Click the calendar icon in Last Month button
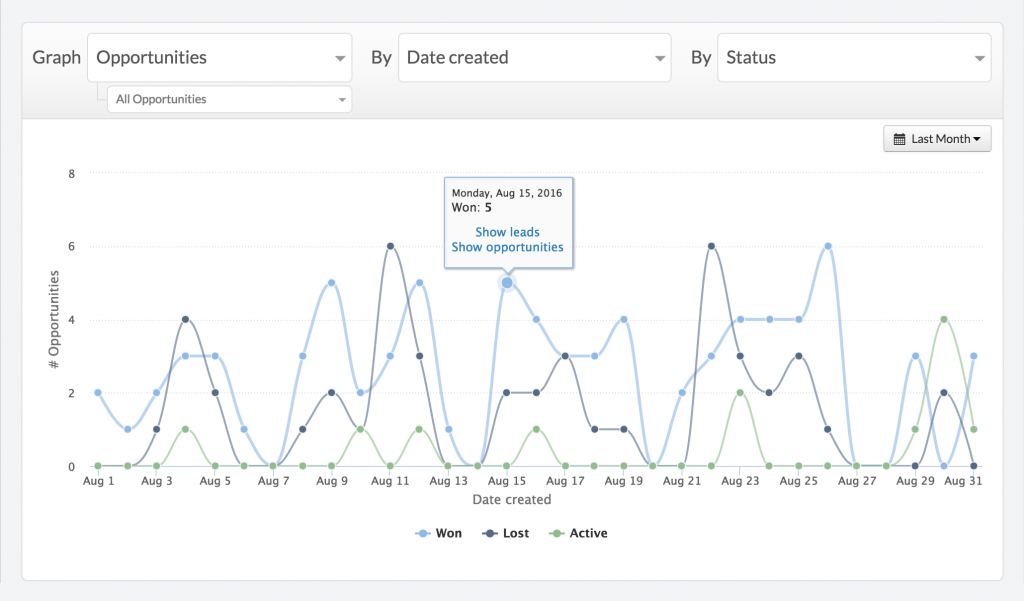The height and width of the screenshot is (601, 1024). (x=899, y=139)
